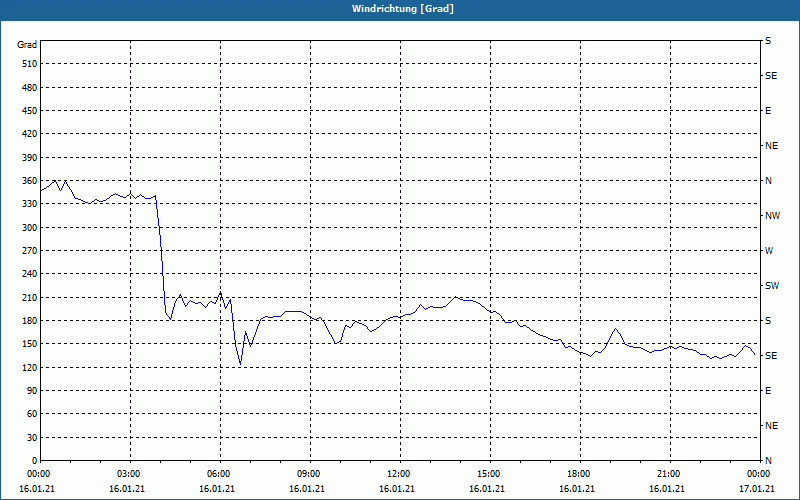
Task: Select the 180 y-axis value
Action: [30, 321]
